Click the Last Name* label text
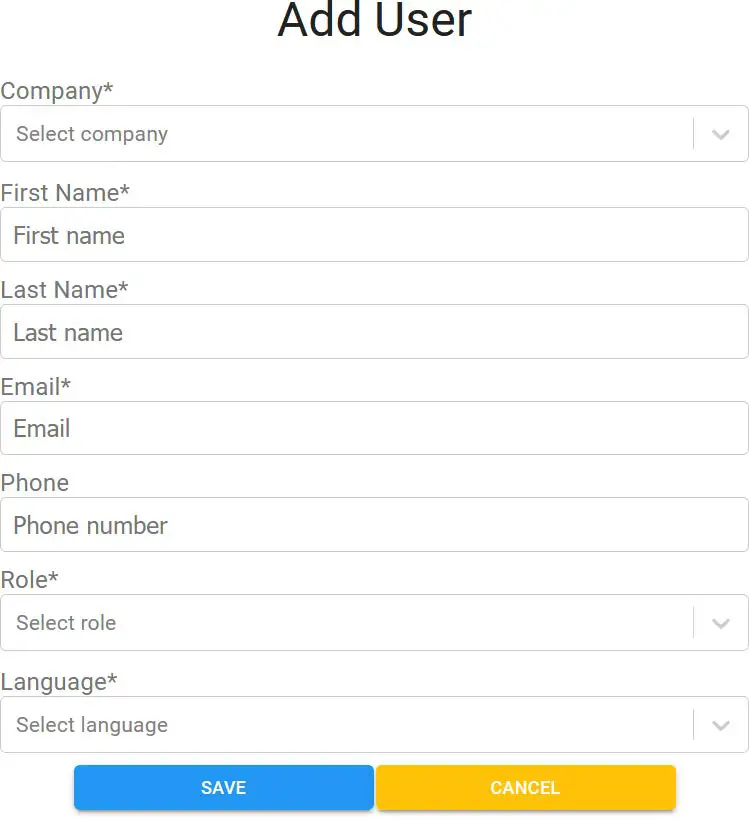 pyautogui.click(x=65, y=290)
